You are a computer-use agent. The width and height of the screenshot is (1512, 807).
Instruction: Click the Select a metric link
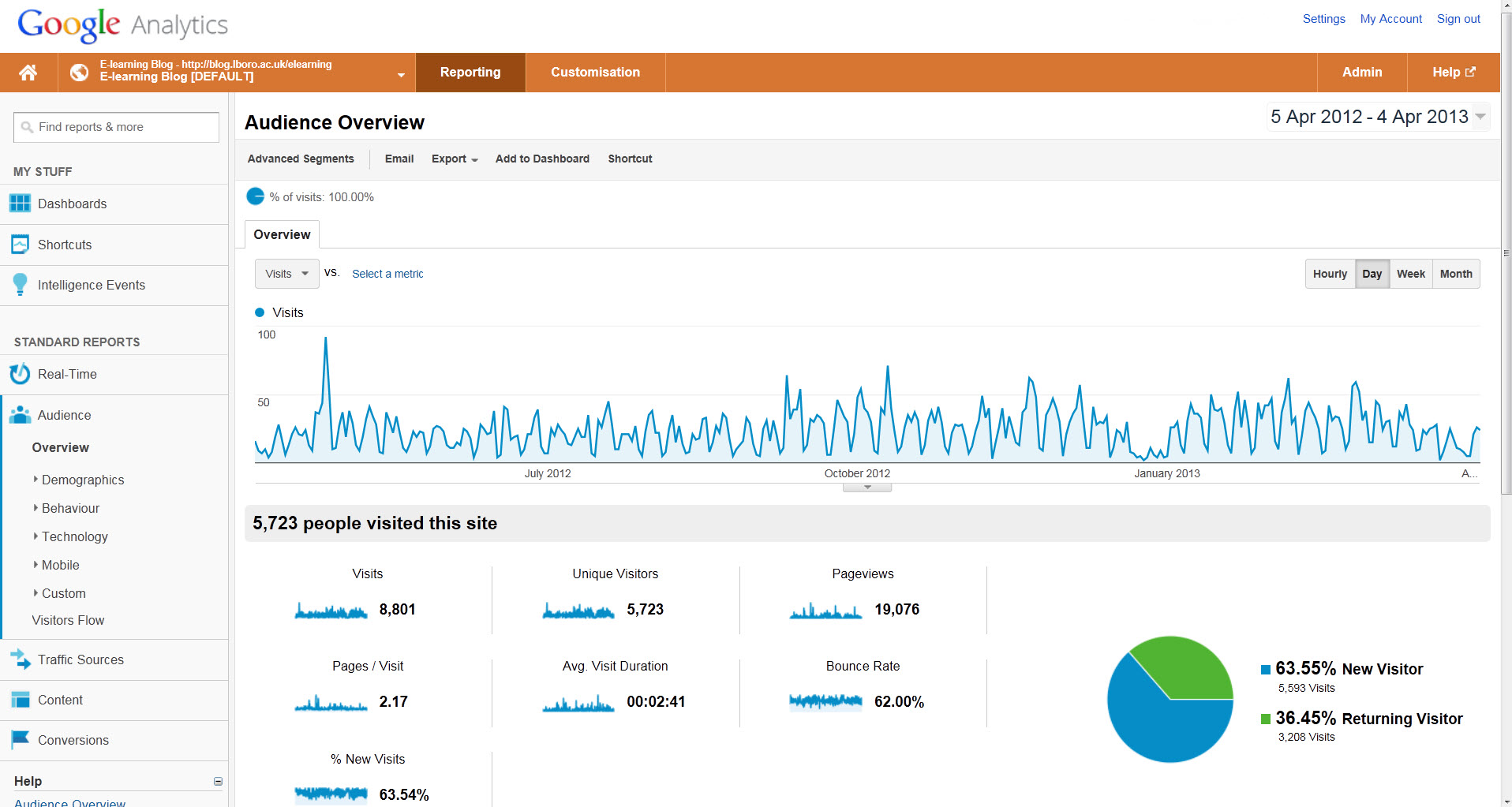click(387, 274)
